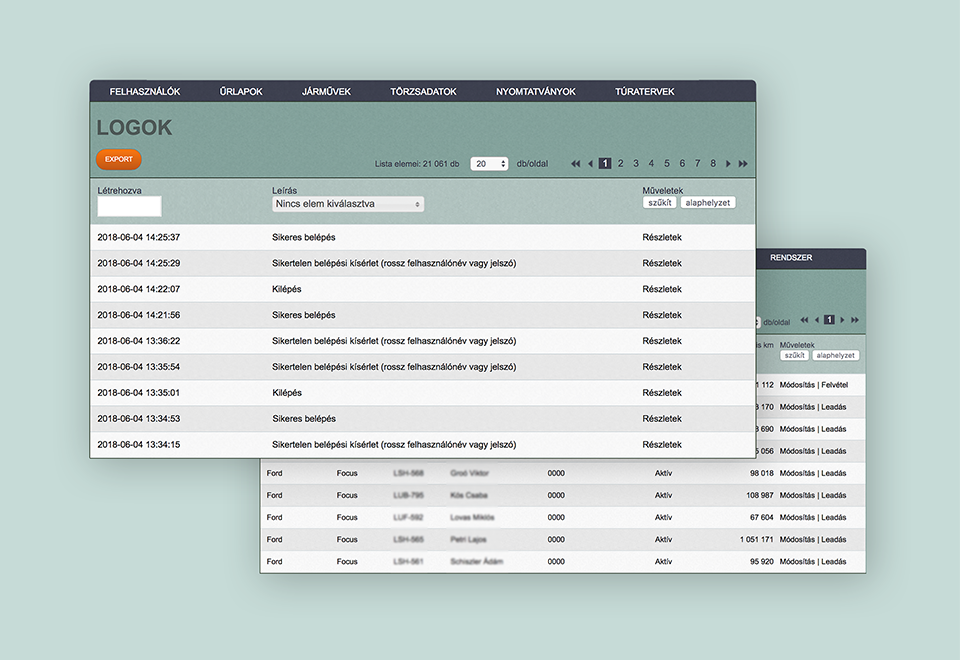Click previous page arrow in Logok list

click(590, 164)
